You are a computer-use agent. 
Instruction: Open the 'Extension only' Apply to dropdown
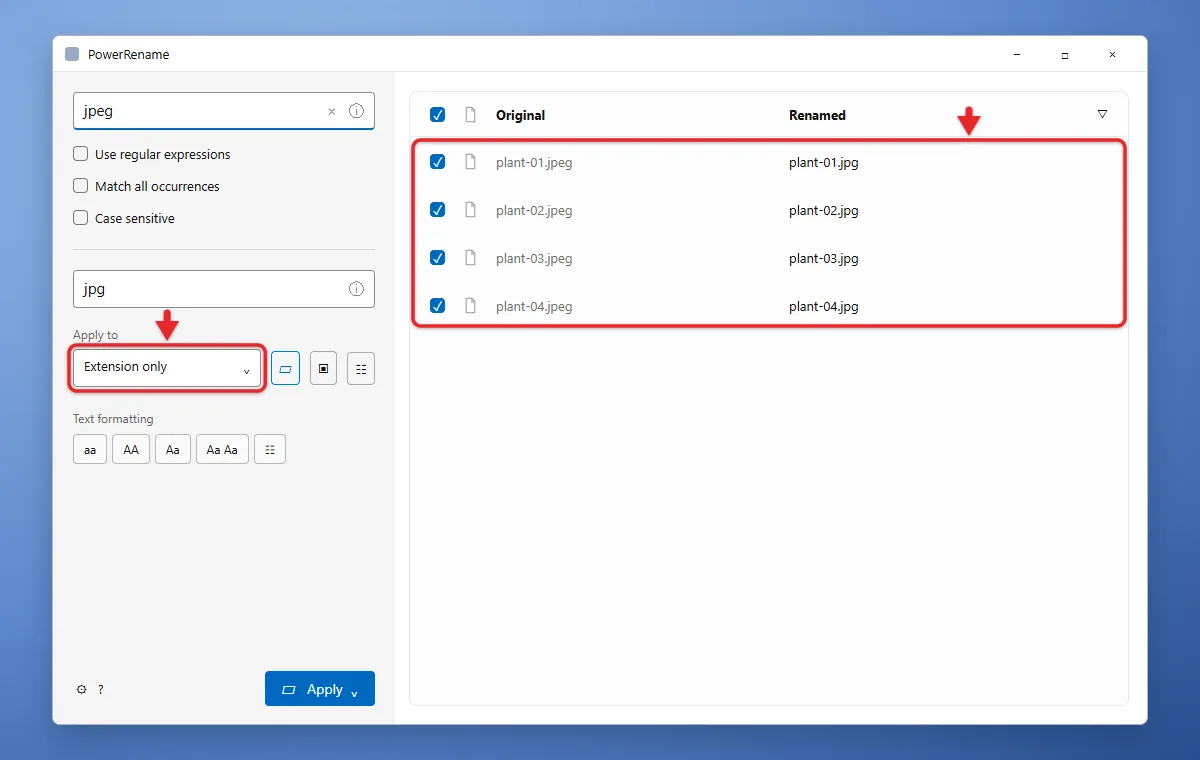pos(167,368)
